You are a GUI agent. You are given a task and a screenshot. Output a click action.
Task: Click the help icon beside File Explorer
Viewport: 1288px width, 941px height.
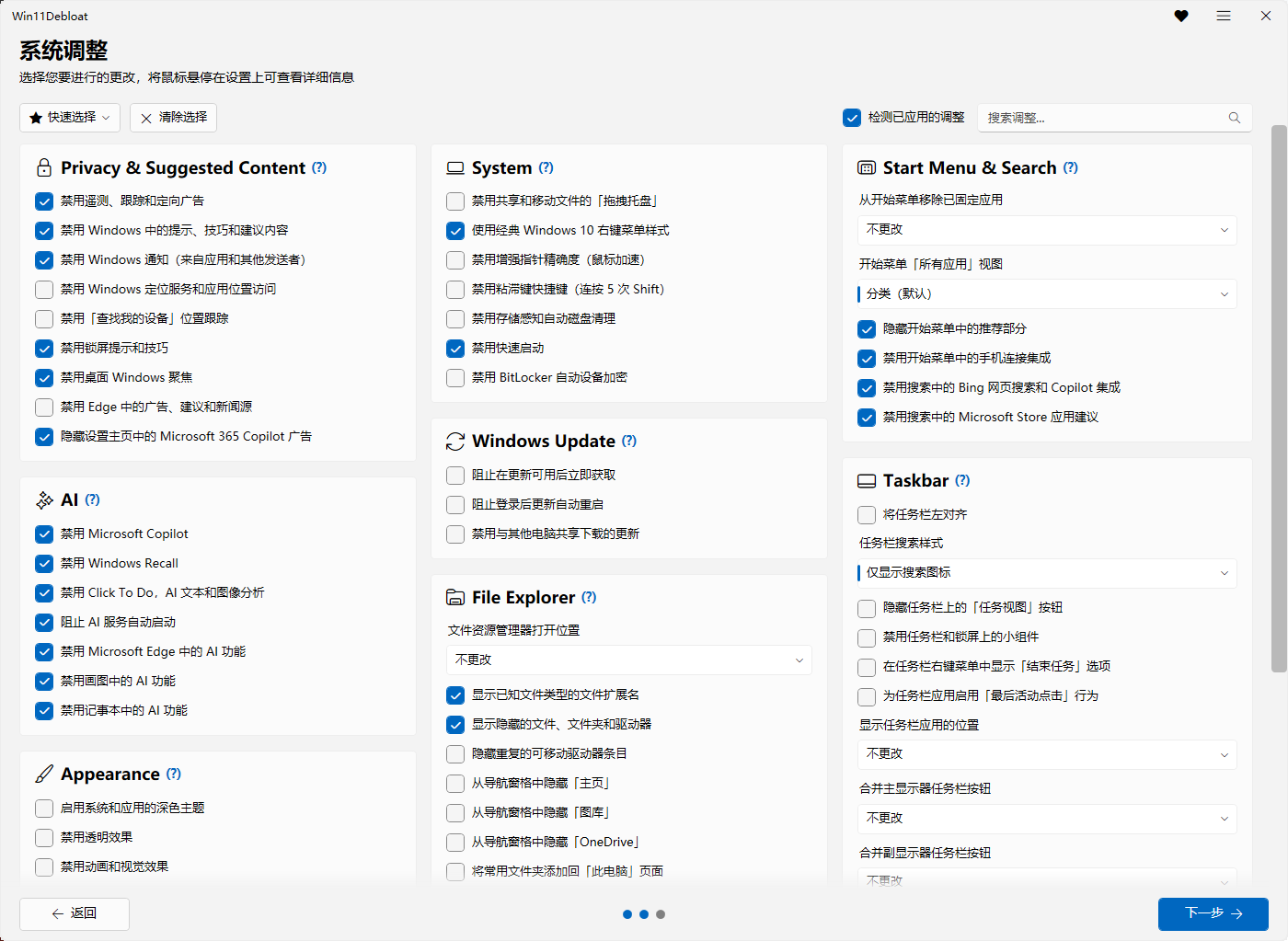tap(590, 597)
